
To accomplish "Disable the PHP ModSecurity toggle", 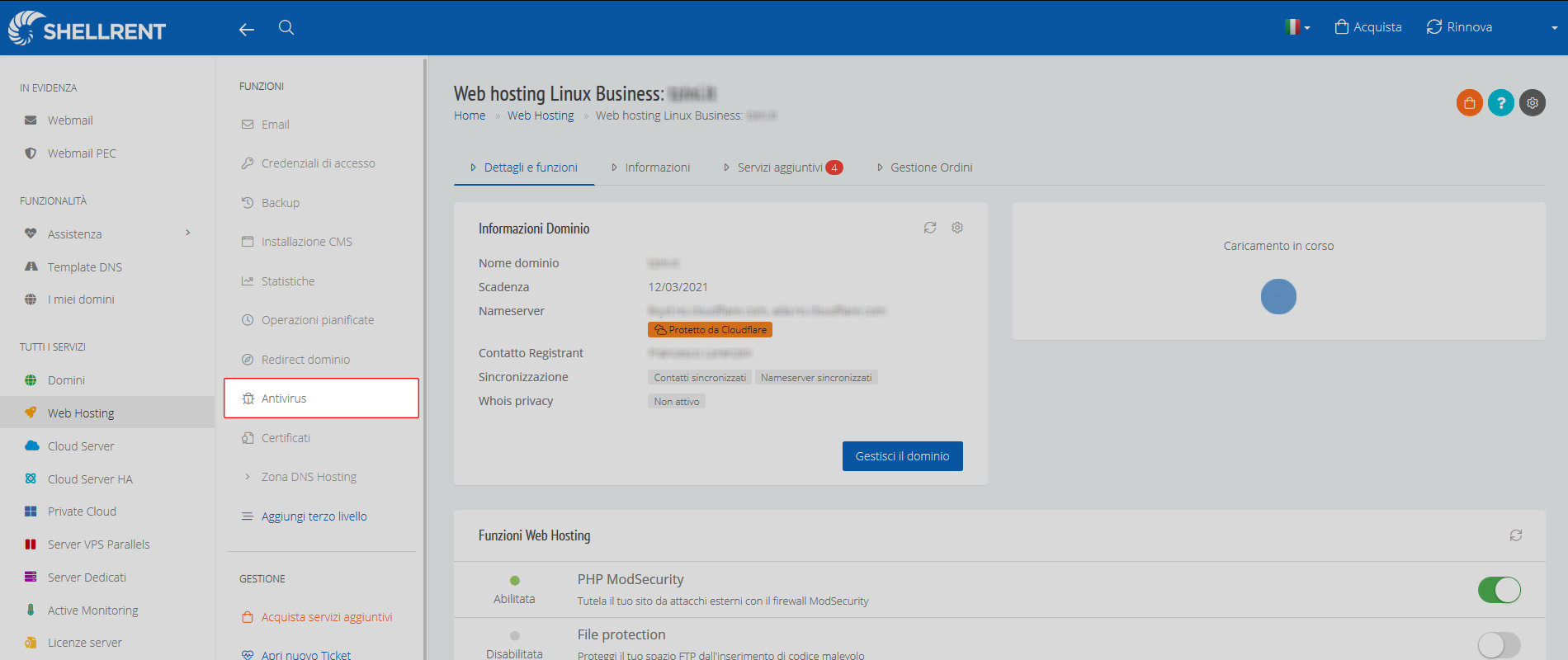I will 1499,590.
